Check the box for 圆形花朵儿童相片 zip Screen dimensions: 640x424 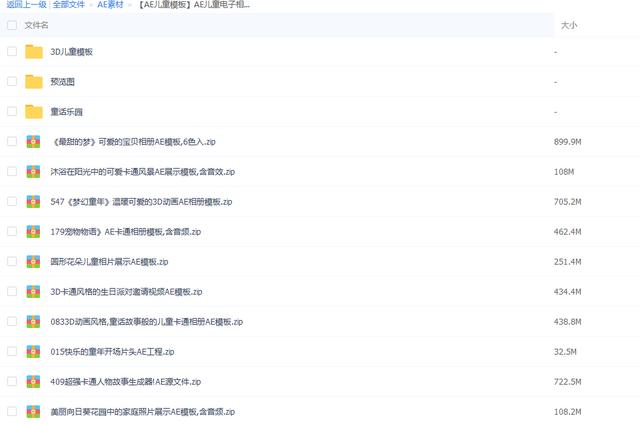coord(12,261)
